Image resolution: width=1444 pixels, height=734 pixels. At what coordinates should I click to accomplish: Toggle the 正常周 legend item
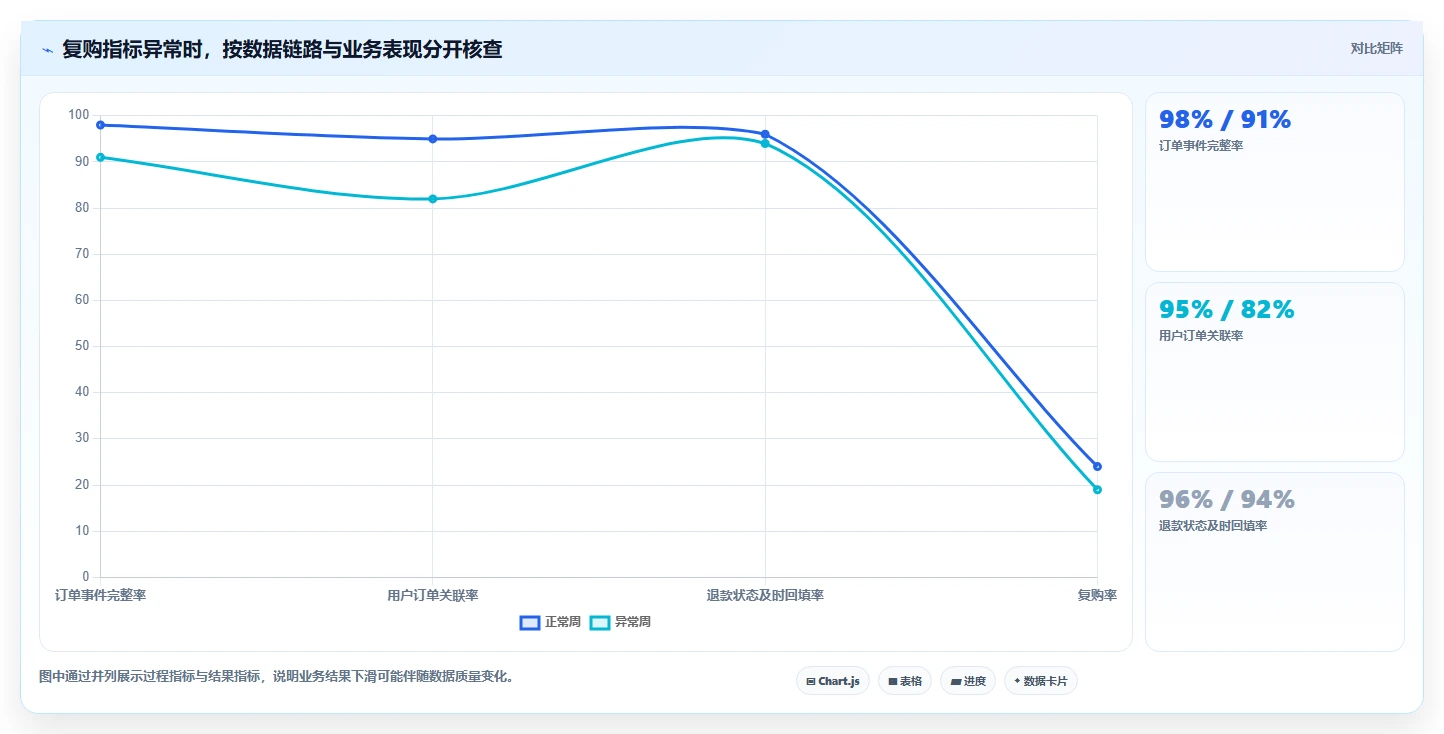coord(550,622)
